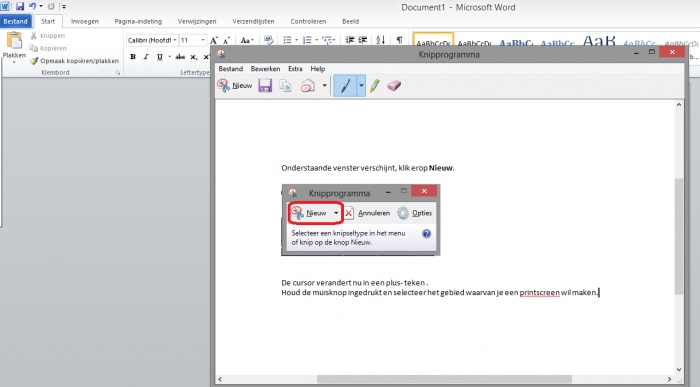The width and height of the screenshot is (700, 387).
Task: Click the Word application icon in the title bar
Action: pos(5,6)
